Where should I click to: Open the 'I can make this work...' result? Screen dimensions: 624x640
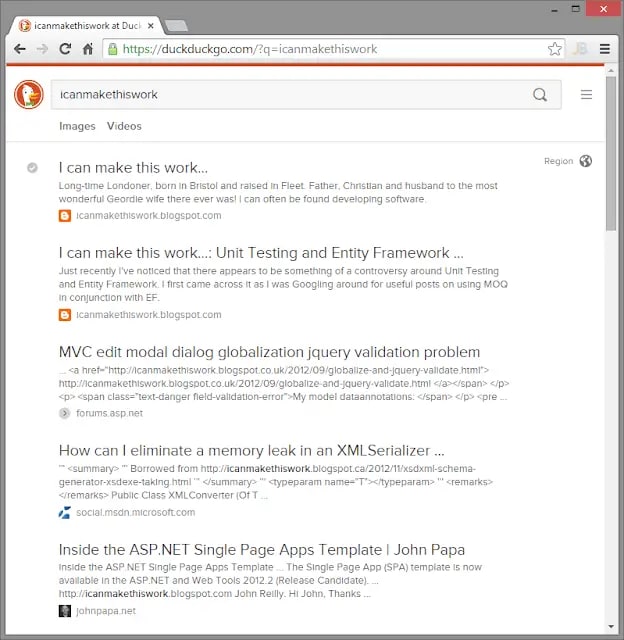click(133, 168)
